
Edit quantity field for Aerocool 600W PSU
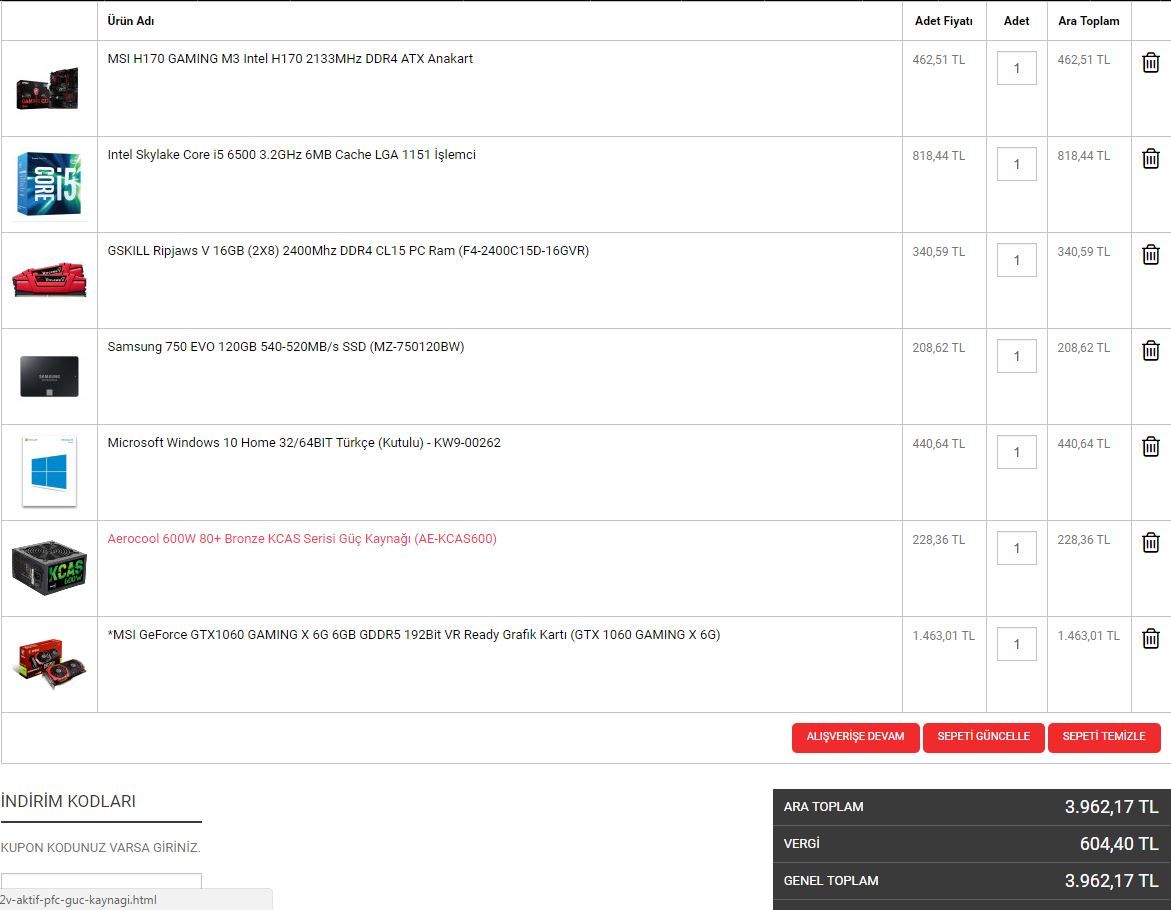tap(1016, 548)
